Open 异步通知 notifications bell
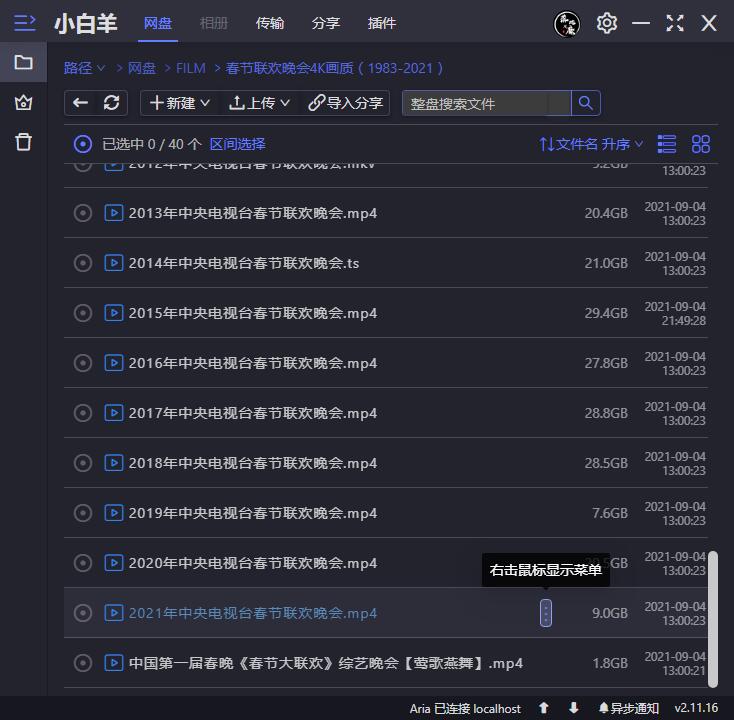Image resolution: width=734 pixels, height=720 pixels. 629,708
